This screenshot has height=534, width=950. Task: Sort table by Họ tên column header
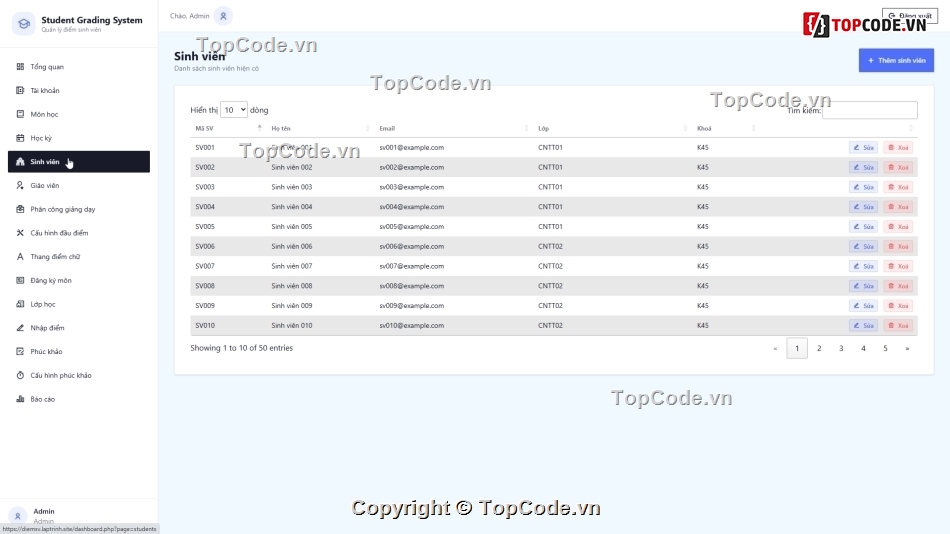pyautogui.click(x=320, y=129)
